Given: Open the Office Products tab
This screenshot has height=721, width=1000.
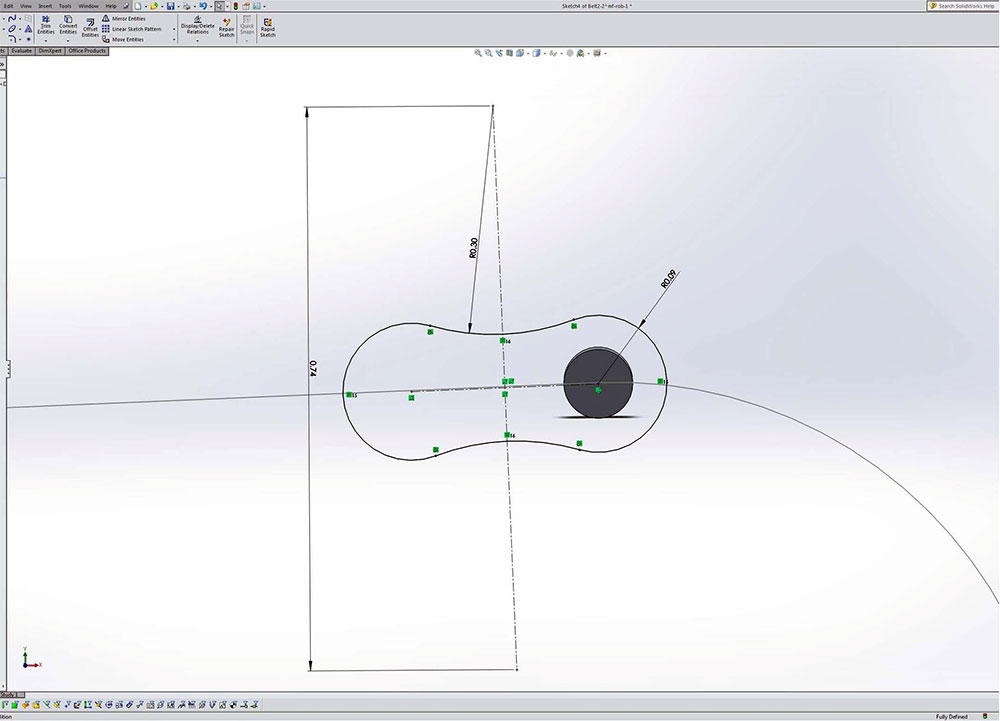Looking at the screenshot, I should tap(87, 50).
